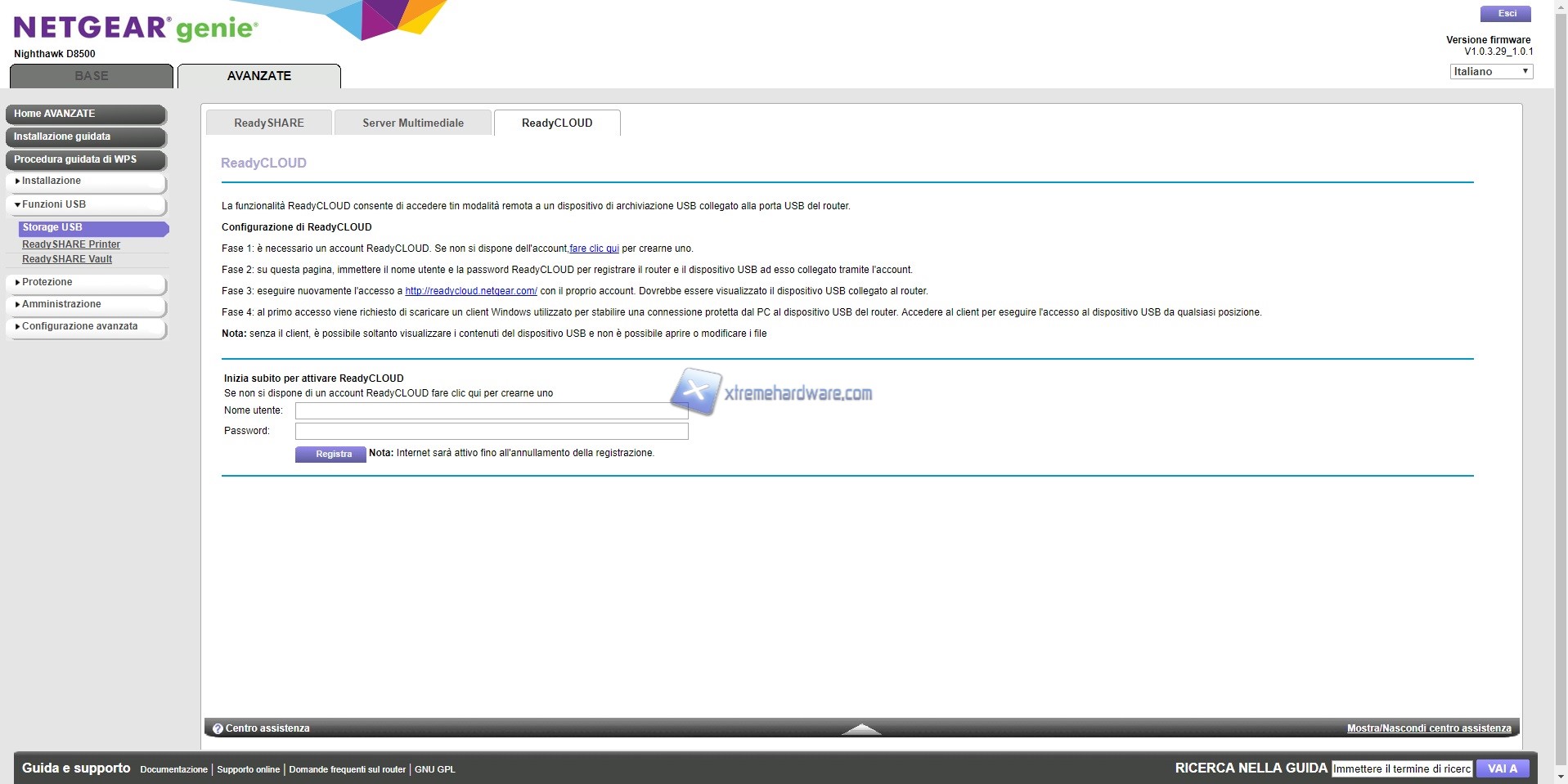This screenshot has height=784, width=1568.
Task: Click the Esci logout button
Action: pos(1507,14)
